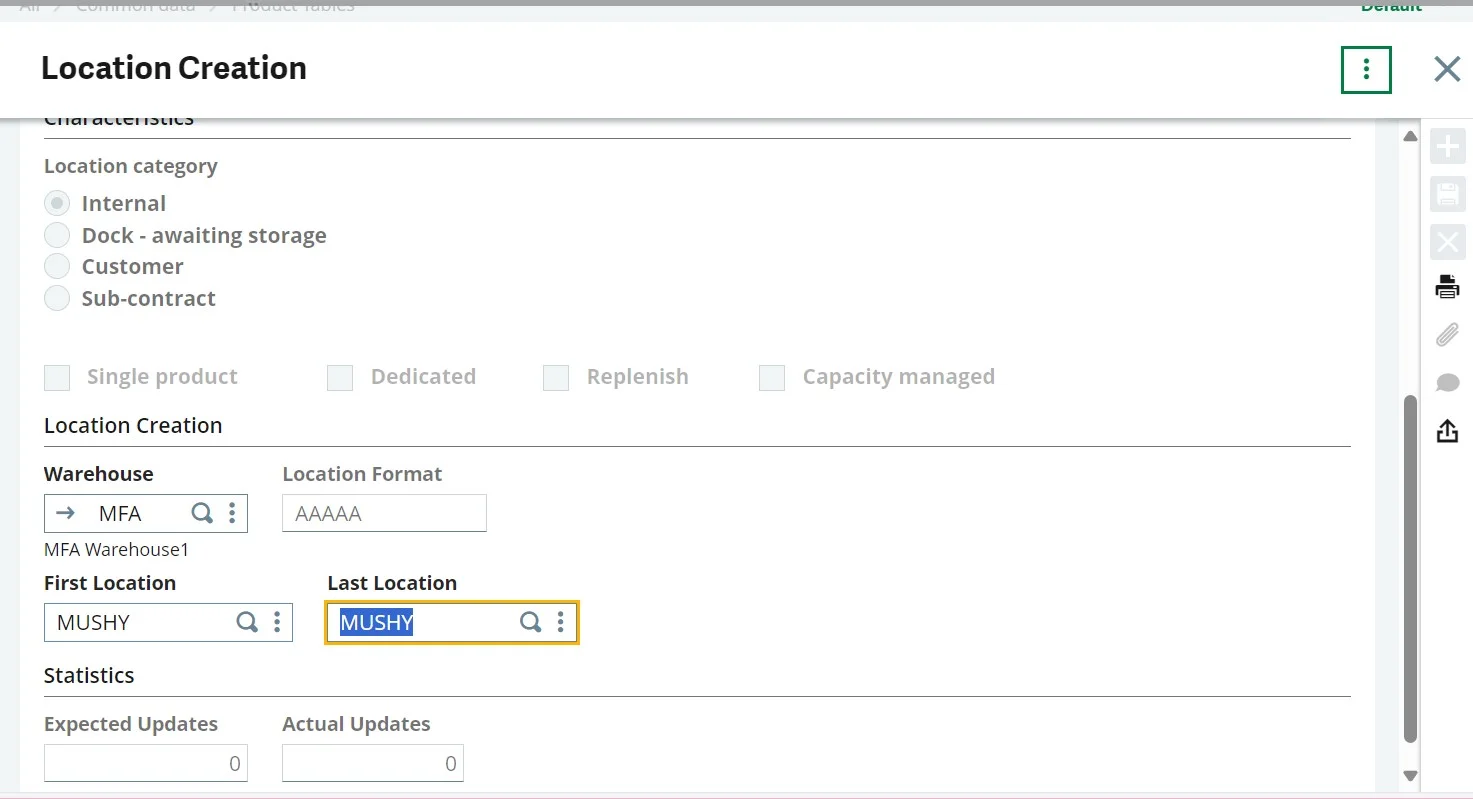This screenshot has height=799, width=1473.
Task: Click the Location Creation section heading
Action: point(133,425)
